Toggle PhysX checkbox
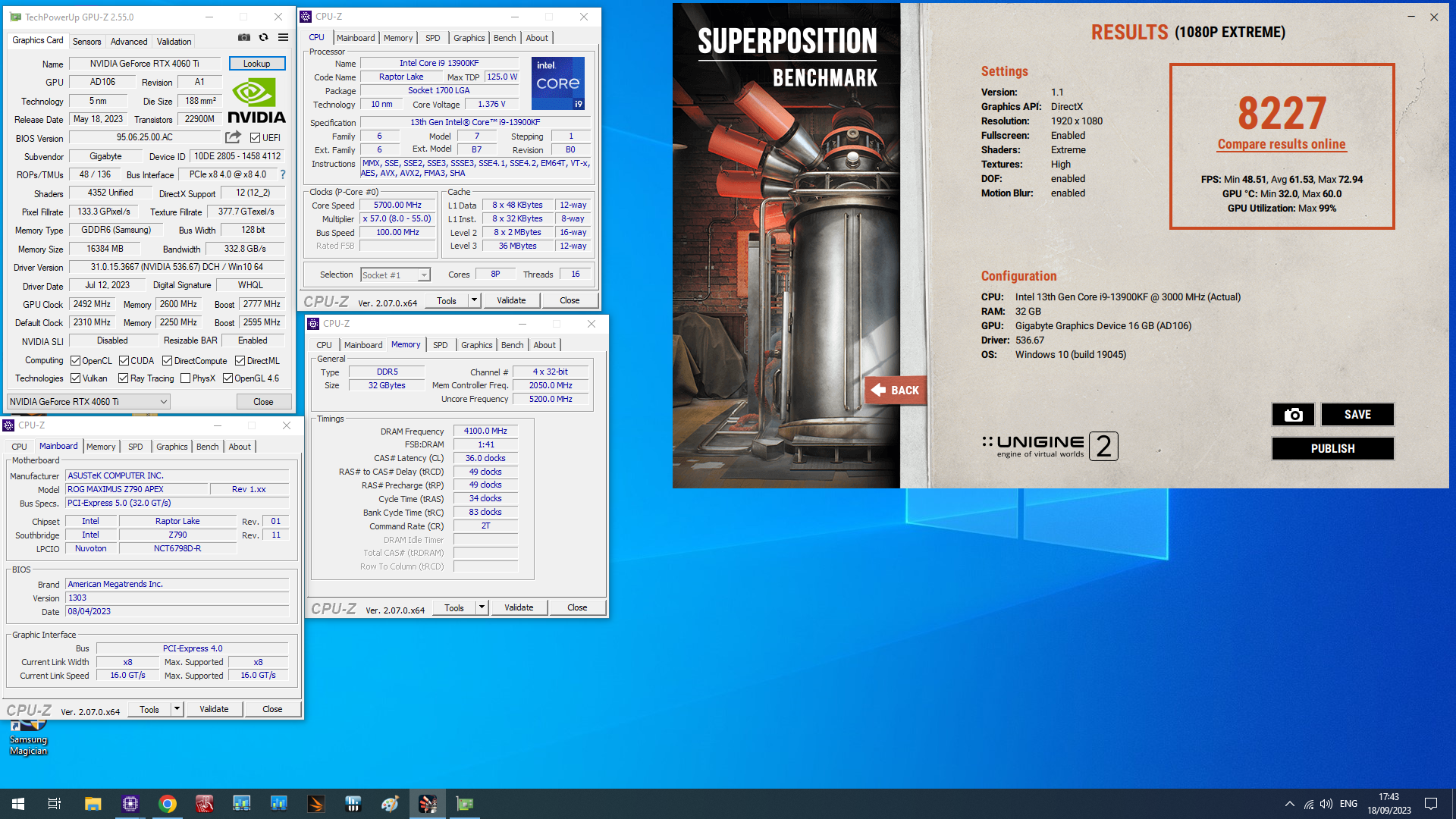This screenshot has width=1456, height=819. (x=186, y=378)
